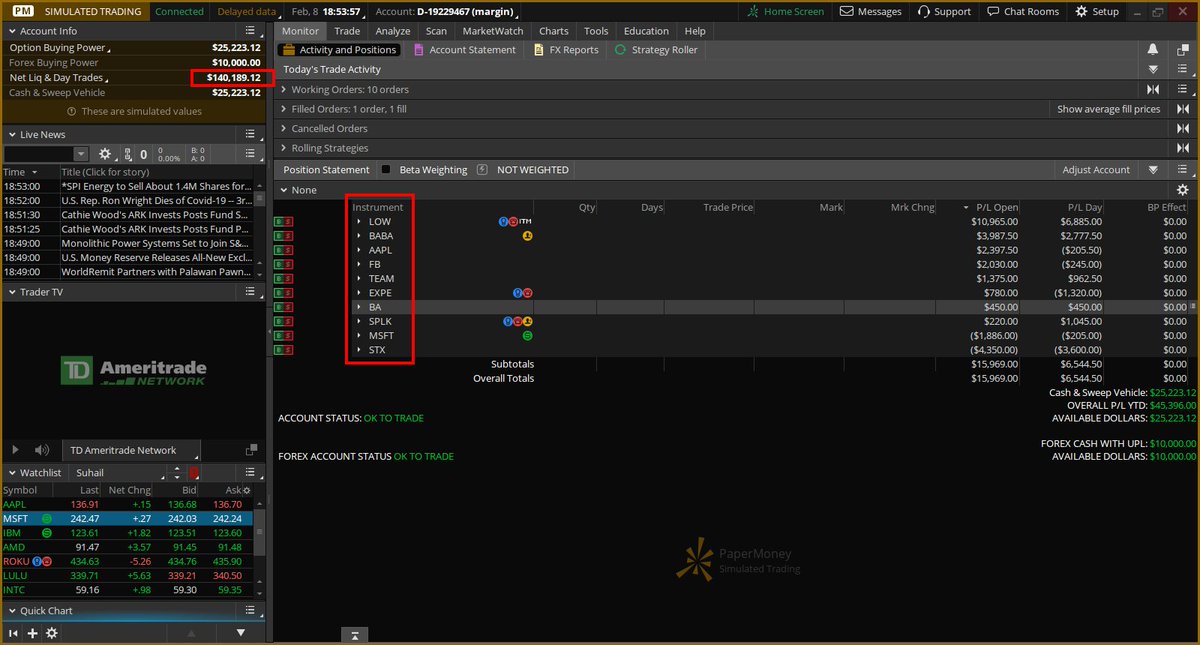The height and width of the screenshot is (645, 1200).
Task: Open the TD Ameritrade Network channel dropdown
Action: (x=131, y=451)
